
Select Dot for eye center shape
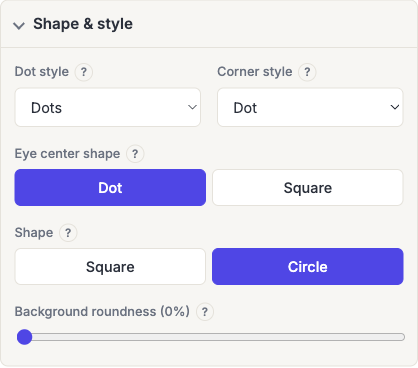pyautogui.click(x=110, y=188)
